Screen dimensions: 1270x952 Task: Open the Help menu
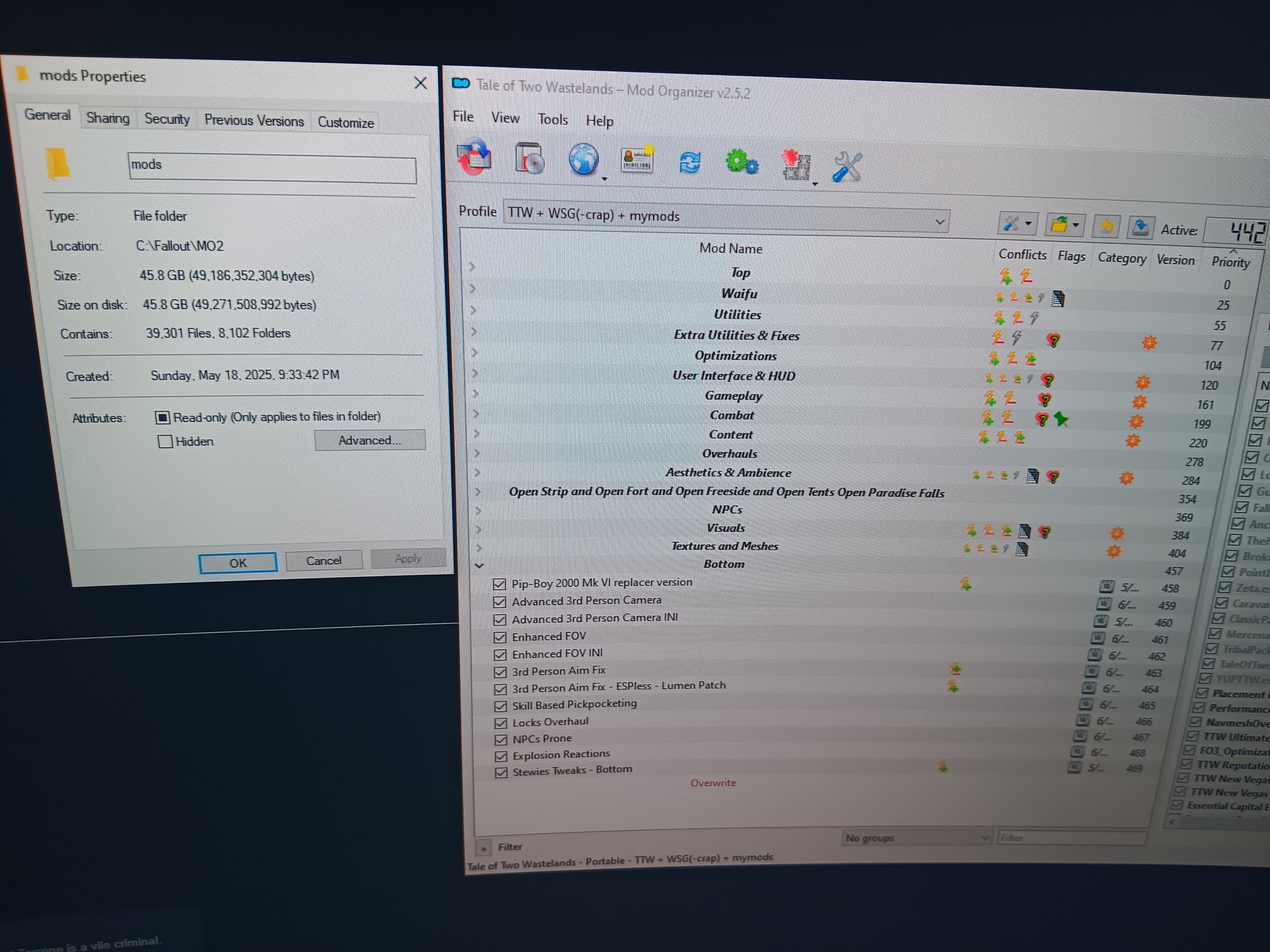tap(600, 121)
